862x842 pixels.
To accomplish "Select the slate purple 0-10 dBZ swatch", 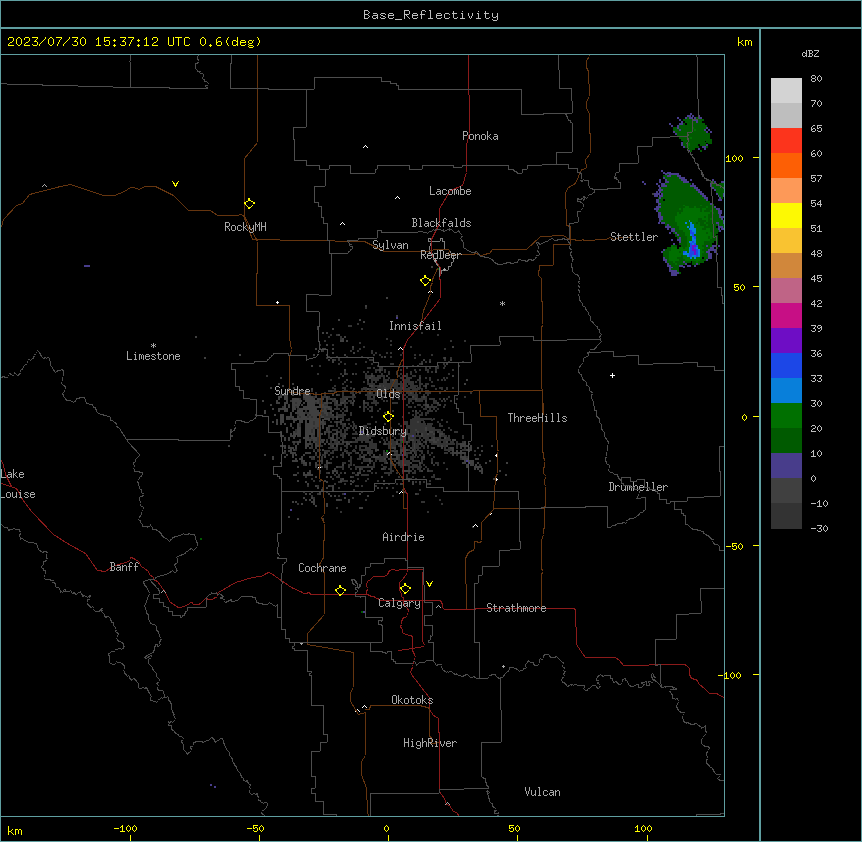I will (x=786, y=466).
